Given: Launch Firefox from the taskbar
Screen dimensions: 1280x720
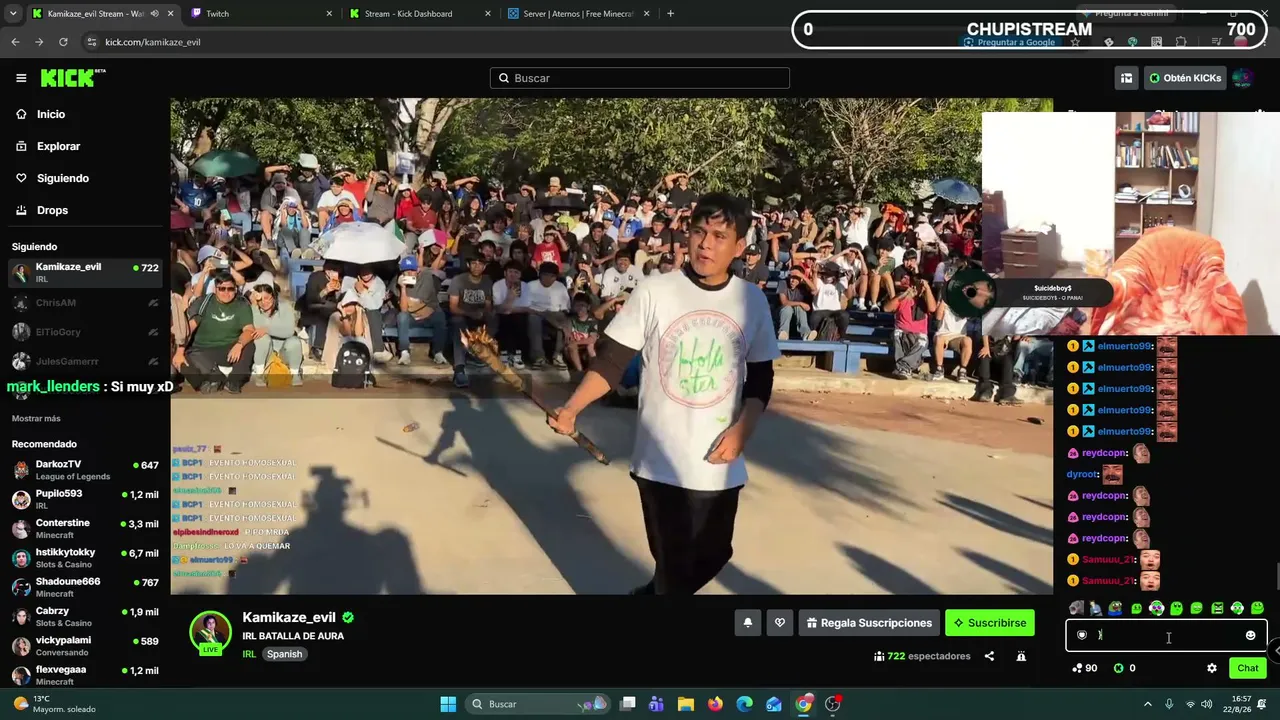Looking at the screenshot, I should (715, 704).
